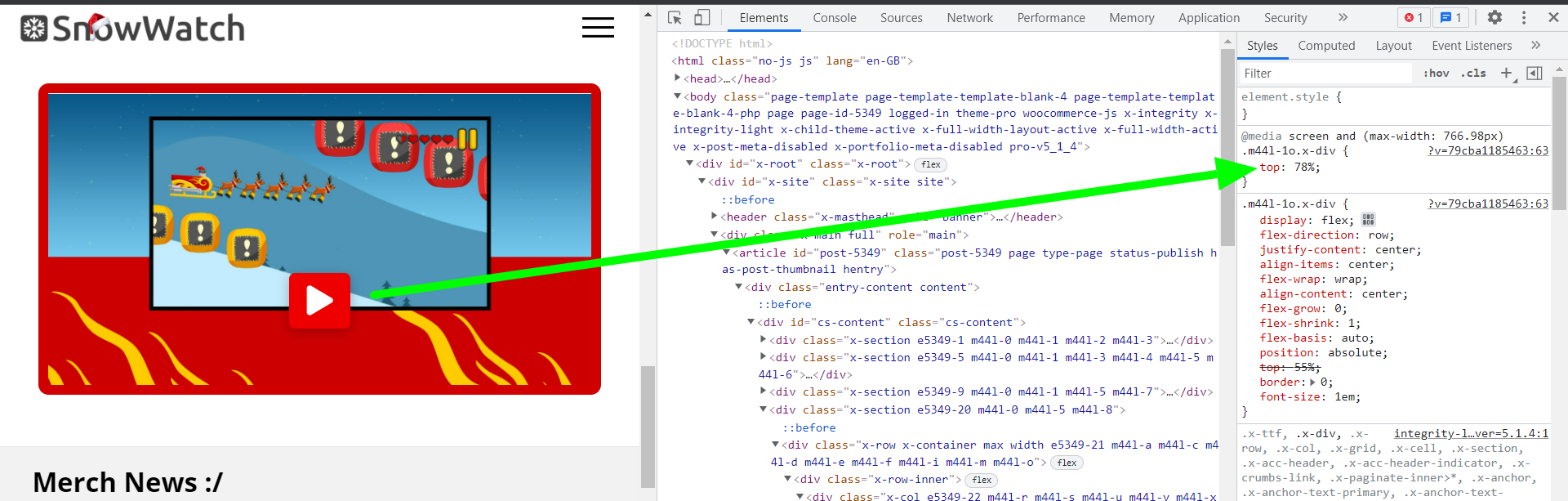Select the Computed sidebar tab

pos(1326,46)
